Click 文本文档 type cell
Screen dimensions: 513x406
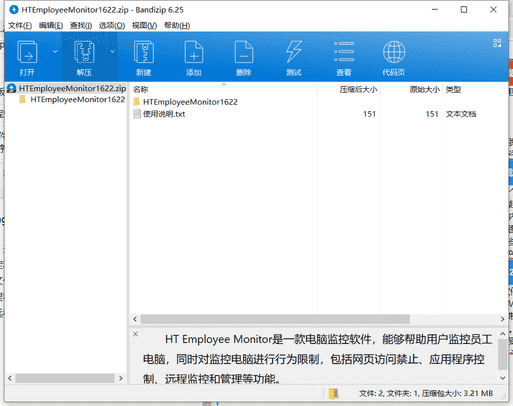point(461,114)
